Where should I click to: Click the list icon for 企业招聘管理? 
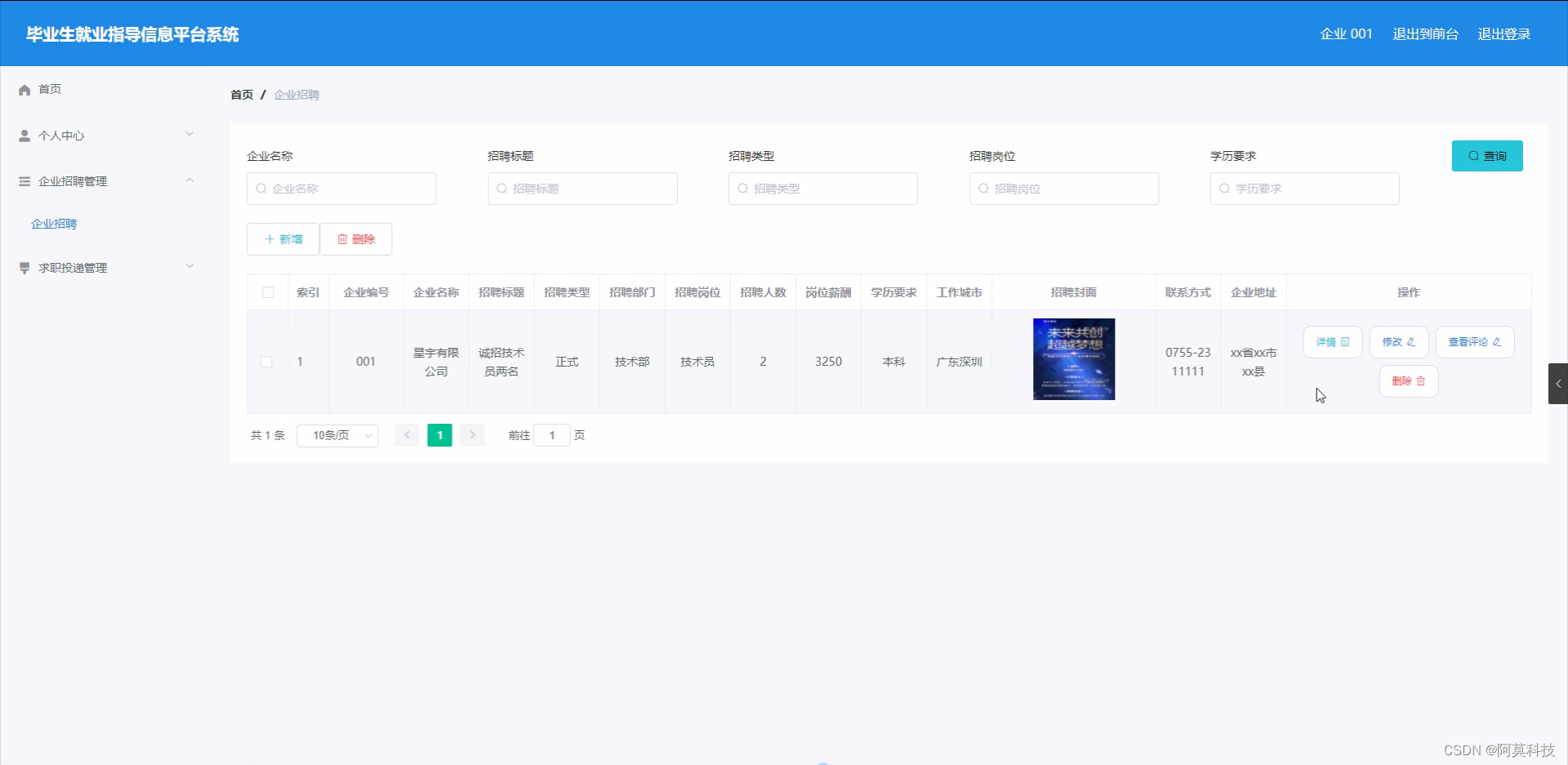click(24, 180)
